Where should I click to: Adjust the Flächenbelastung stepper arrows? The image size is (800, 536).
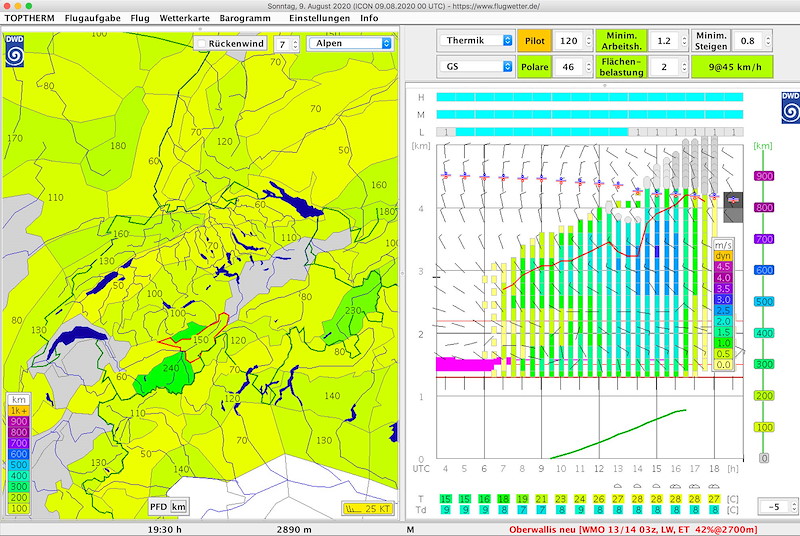tap(684, 67)
